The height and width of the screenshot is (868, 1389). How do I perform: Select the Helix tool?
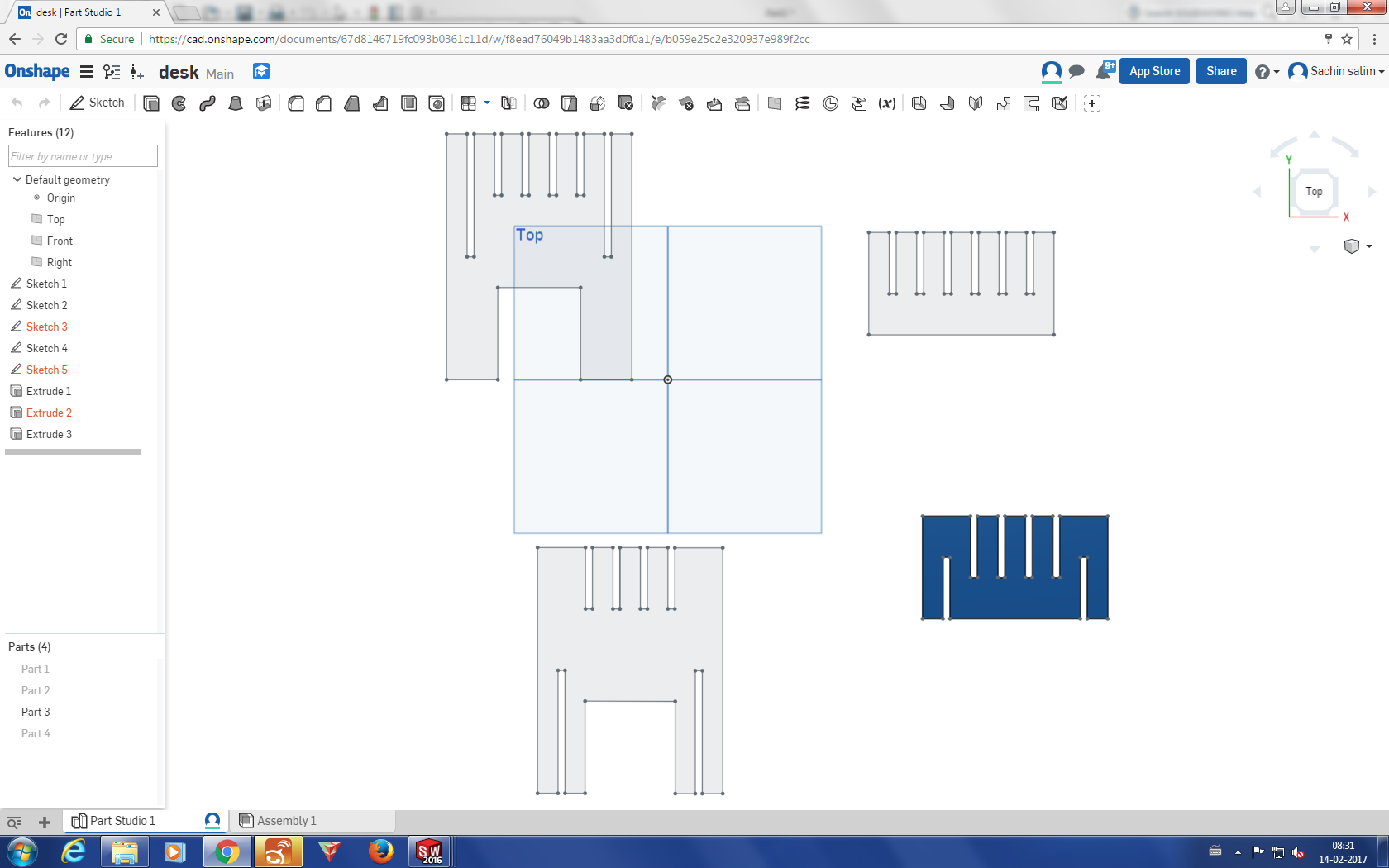(x=803, y=103)
